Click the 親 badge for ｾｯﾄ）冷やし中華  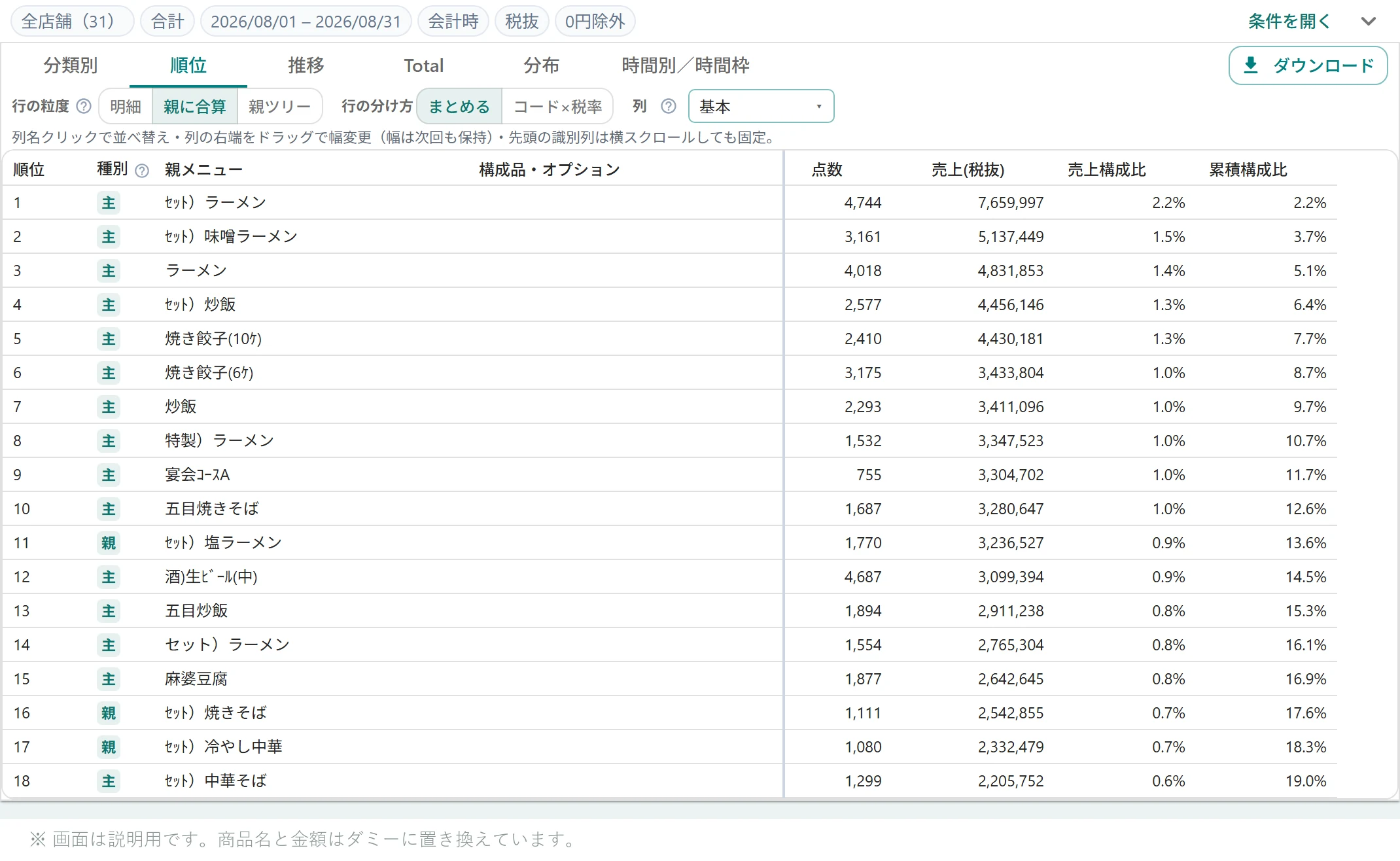pos(109,747)
